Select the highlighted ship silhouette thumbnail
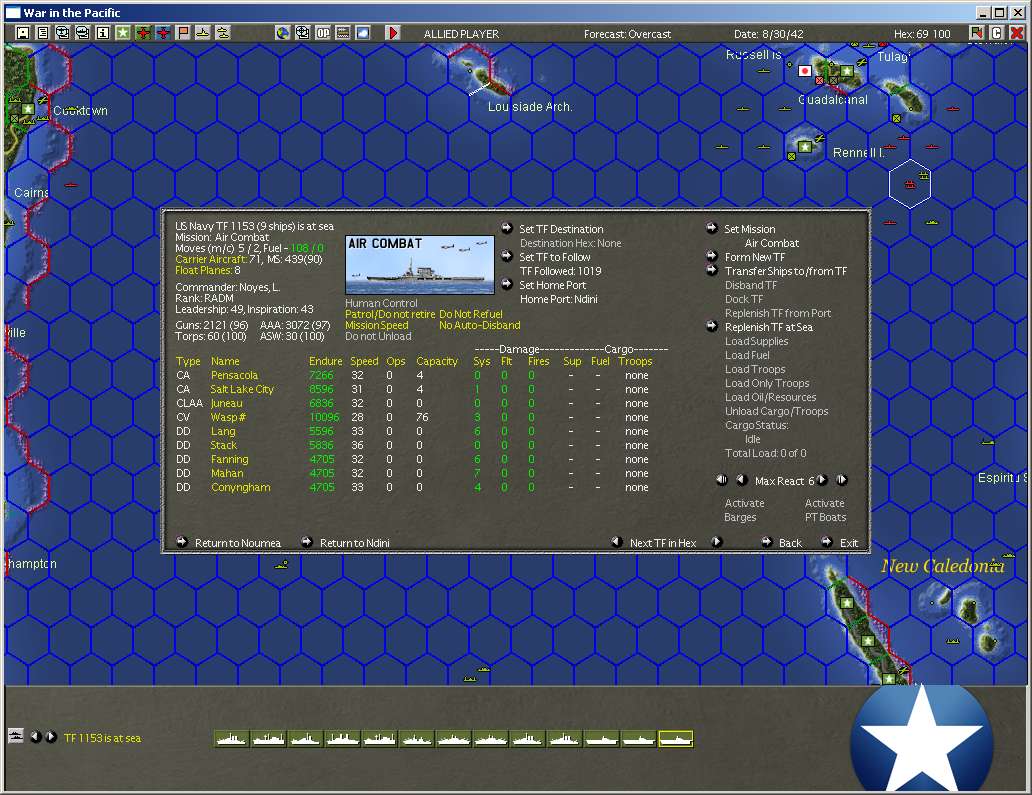The height and width of the screenshot is (795, 1032). [x=676, y=739]
